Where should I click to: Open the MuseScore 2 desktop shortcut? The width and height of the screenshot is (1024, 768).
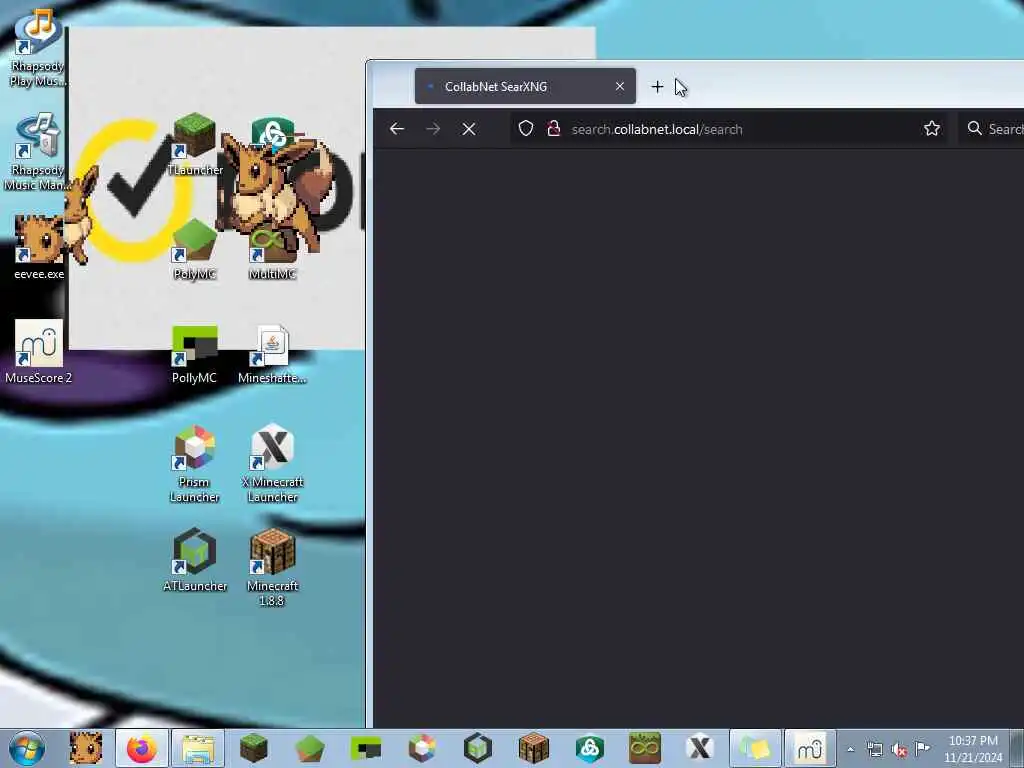coord(39,351)
